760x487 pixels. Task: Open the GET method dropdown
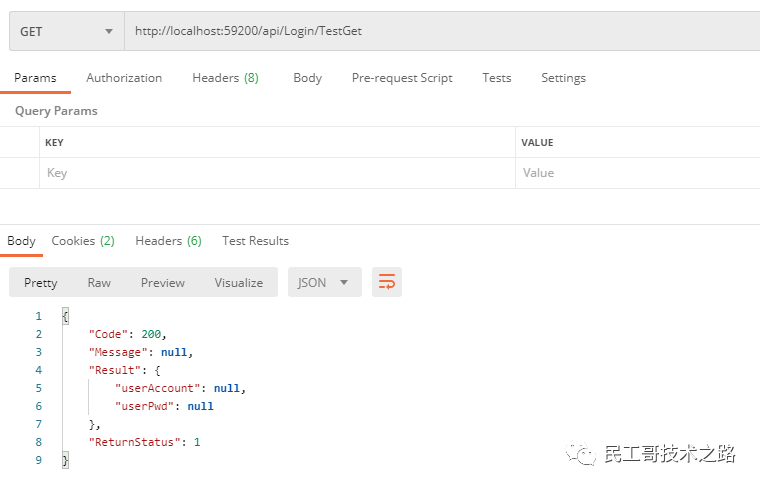pyautogui.click(x=67, y=31)
